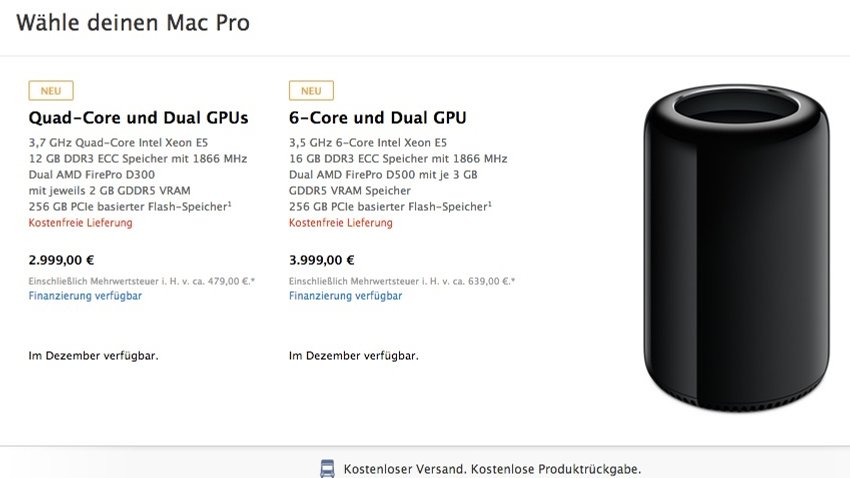
Task: Click the NEU badge above Quad-Core model
Action: point(51,91)
